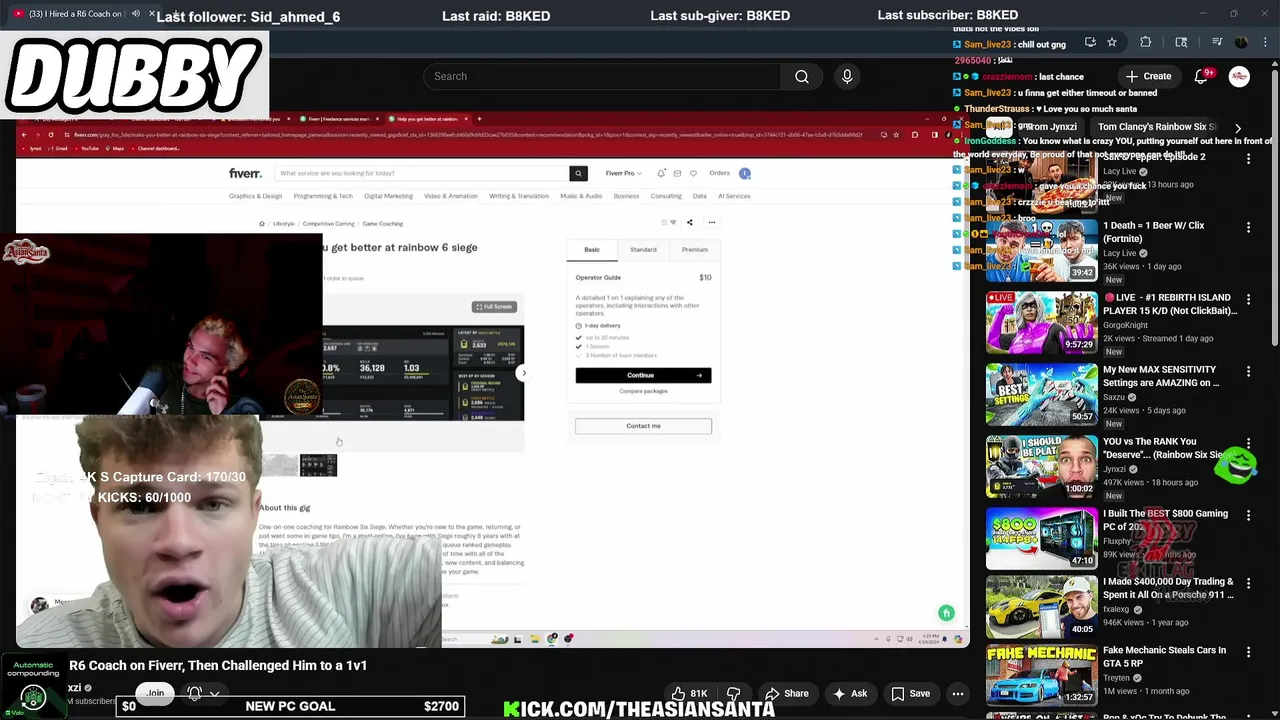Select the Basic package tab
Viewport: 1280px width, 720px height.
coord(592,250)
